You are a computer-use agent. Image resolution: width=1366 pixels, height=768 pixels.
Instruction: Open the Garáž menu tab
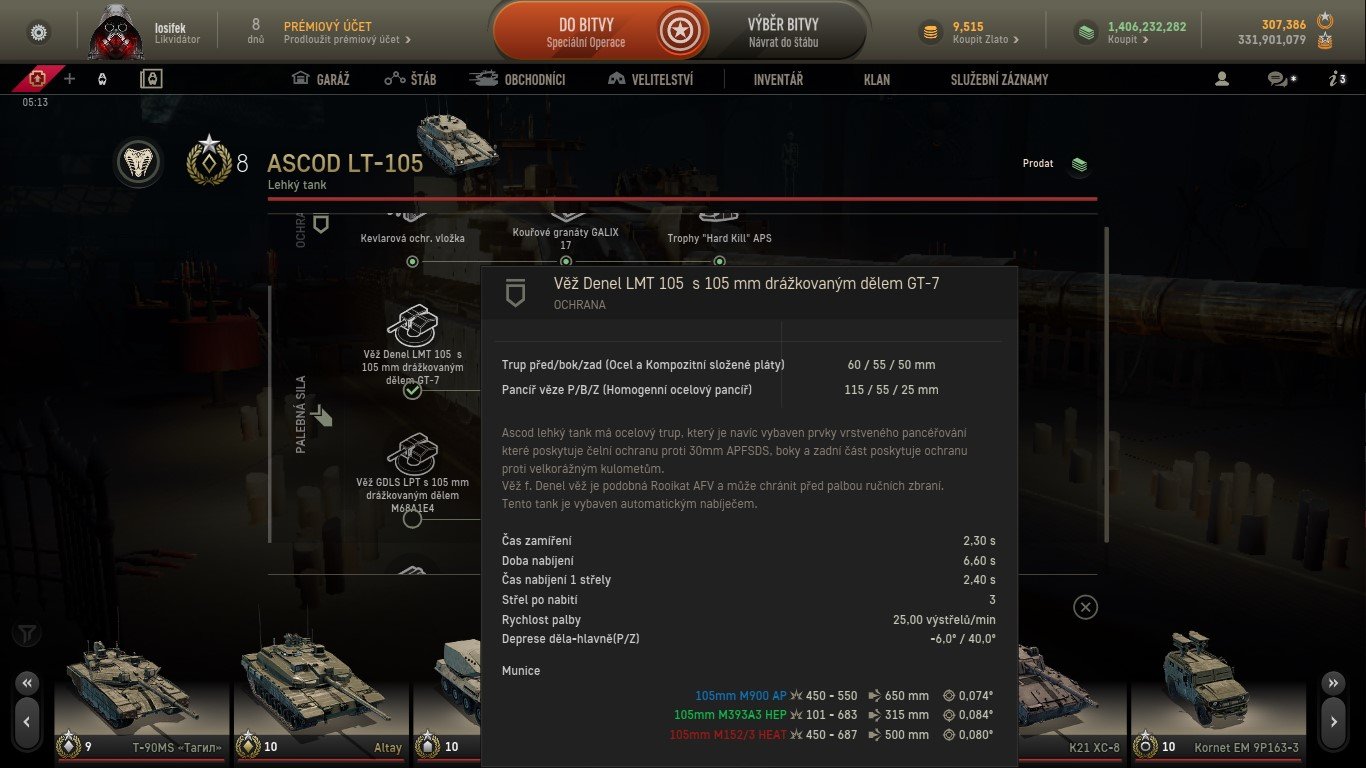click(x=320, y=79)
